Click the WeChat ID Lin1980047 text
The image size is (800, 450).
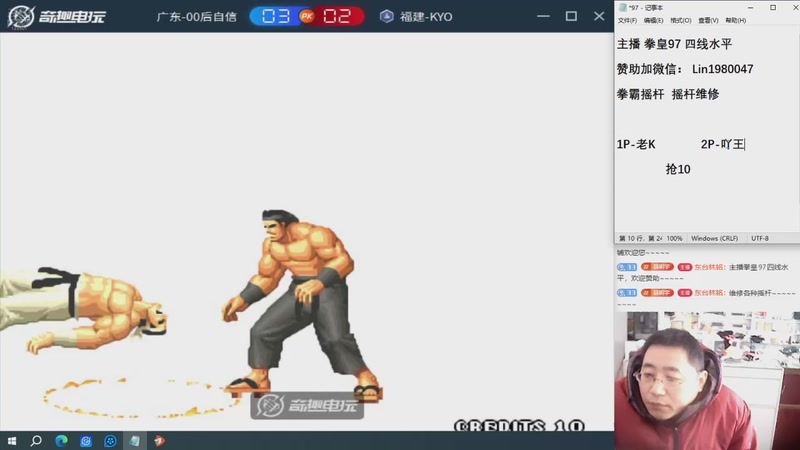click(722, 69)
